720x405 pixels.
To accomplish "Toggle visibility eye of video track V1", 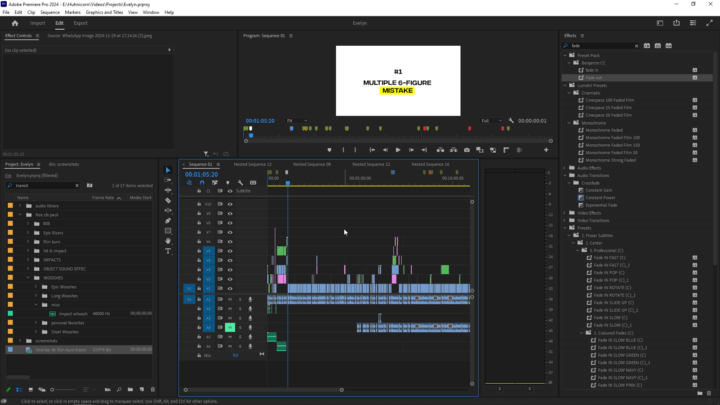I will tap(230, 288).
